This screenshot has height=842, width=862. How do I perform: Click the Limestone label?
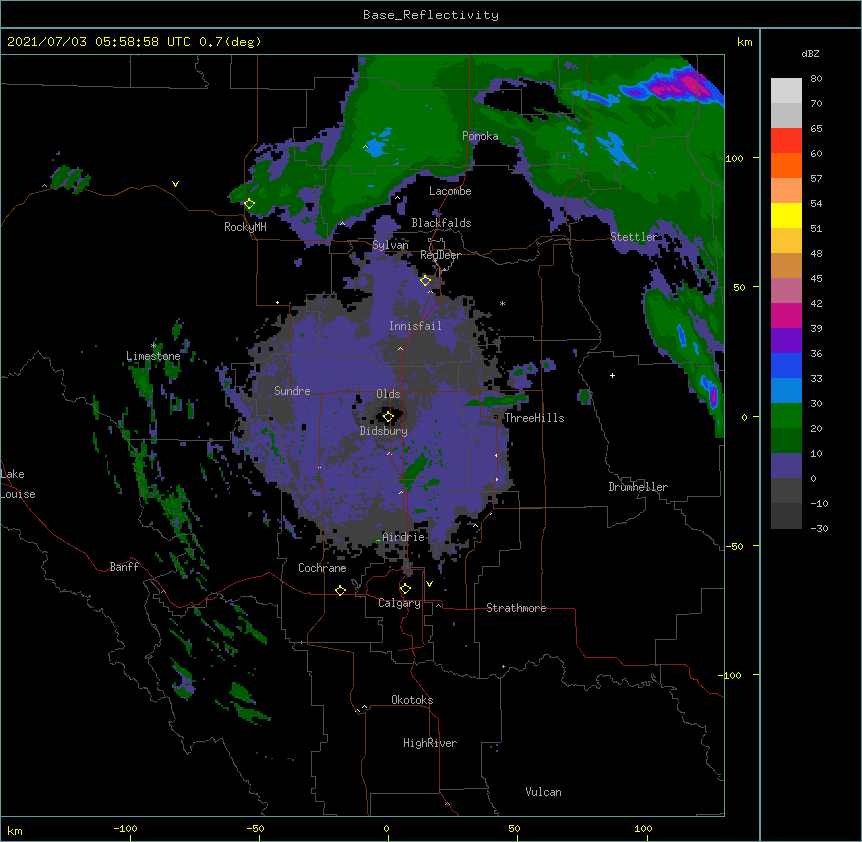[153, 356]
